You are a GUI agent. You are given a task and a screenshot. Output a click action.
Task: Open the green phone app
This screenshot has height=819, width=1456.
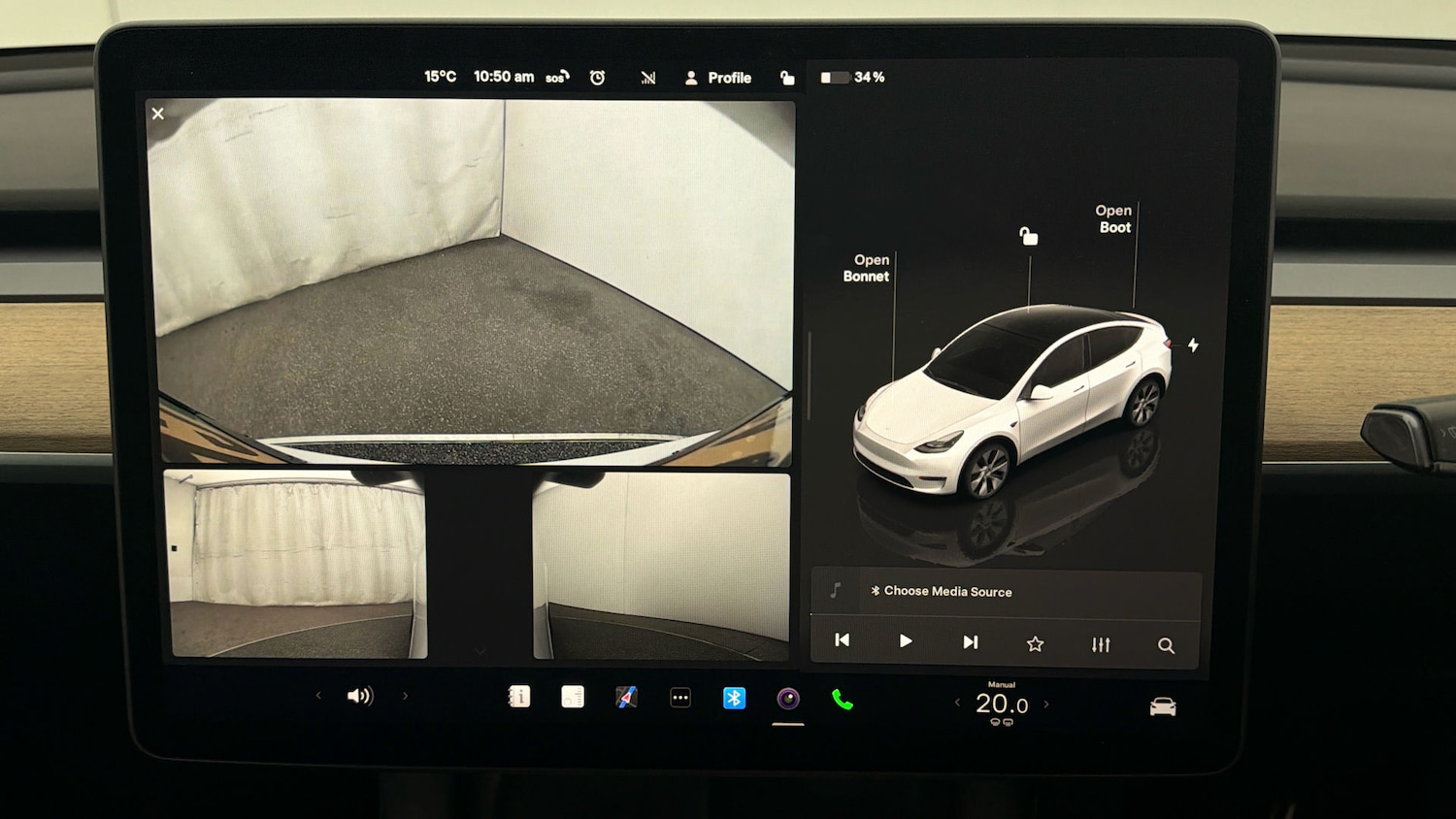point(843,700)
